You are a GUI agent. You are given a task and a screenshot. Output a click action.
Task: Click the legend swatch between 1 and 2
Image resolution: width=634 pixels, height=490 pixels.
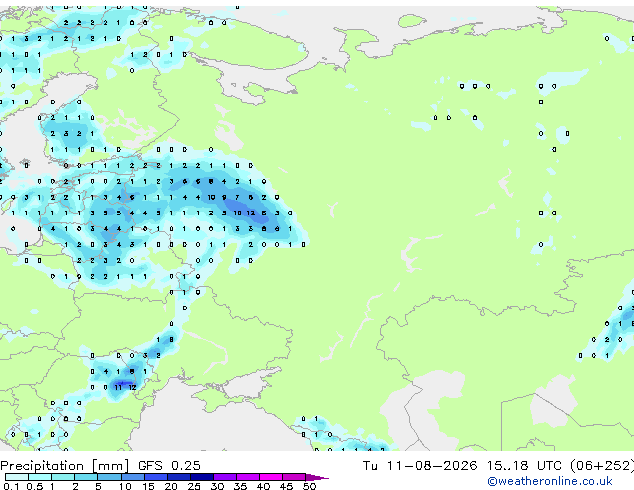tap(63, 477)
